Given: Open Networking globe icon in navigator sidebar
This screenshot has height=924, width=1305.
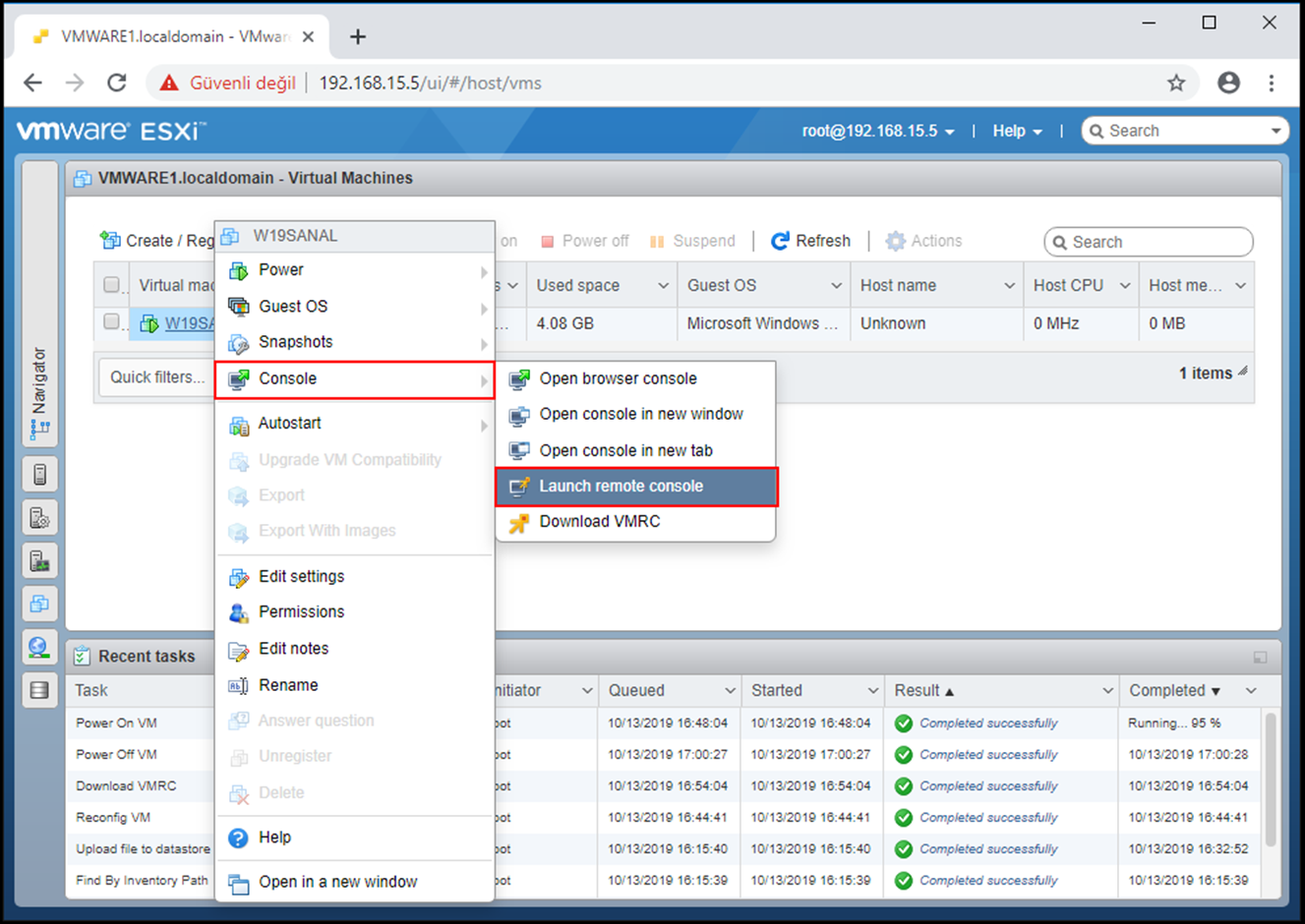Looking at the screenshot, I should (39, 647).
